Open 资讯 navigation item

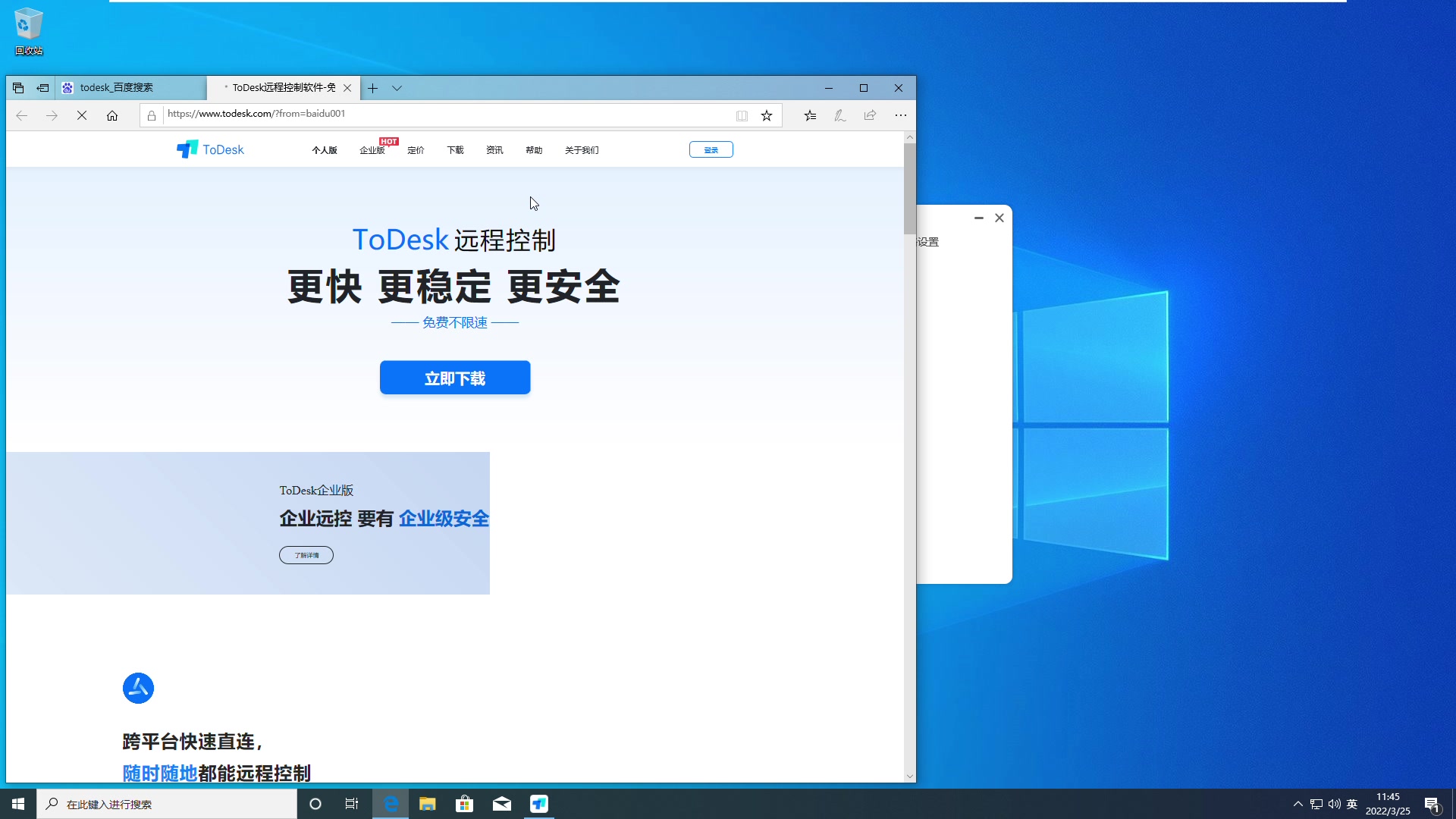click(x=494, y=150)
